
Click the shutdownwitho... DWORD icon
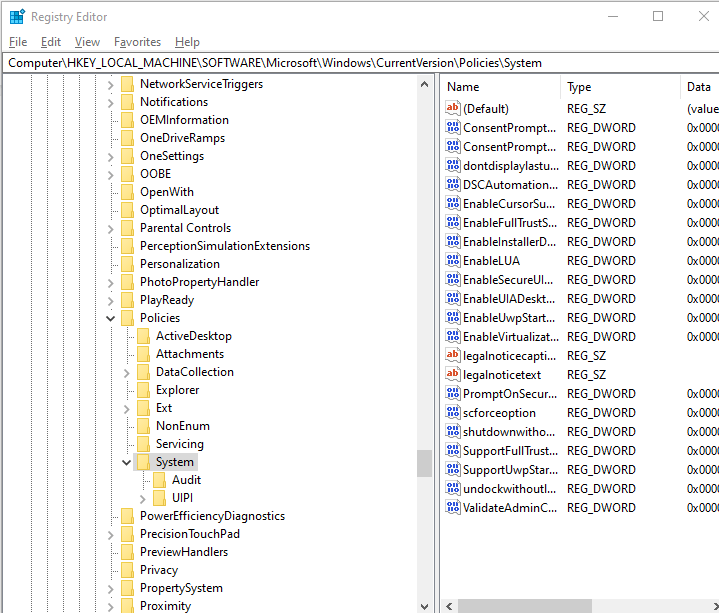[x=453, y=431]
